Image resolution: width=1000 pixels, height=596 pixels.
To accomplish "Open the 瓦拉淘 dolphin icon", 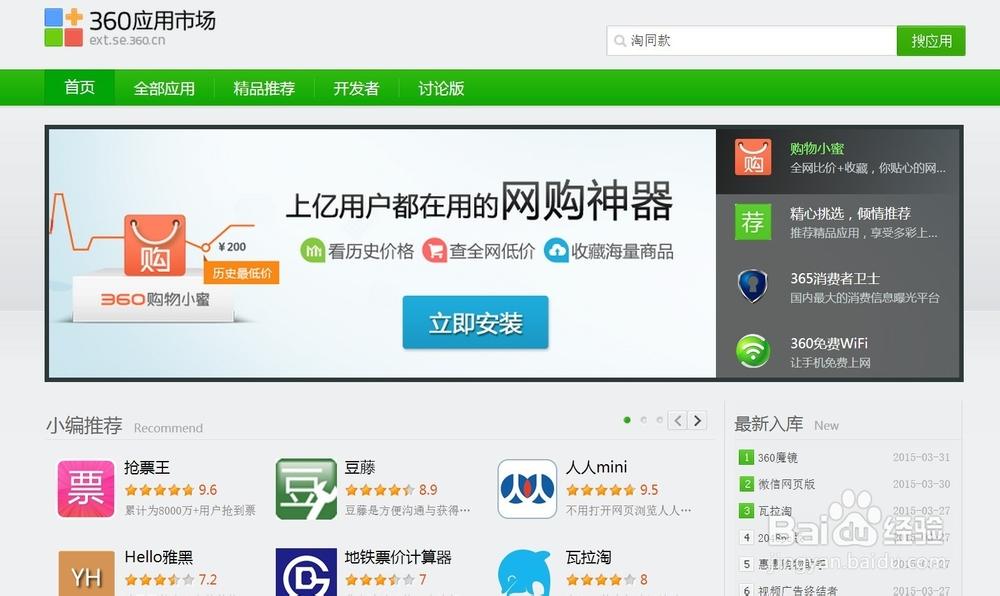I will [524, 573].
